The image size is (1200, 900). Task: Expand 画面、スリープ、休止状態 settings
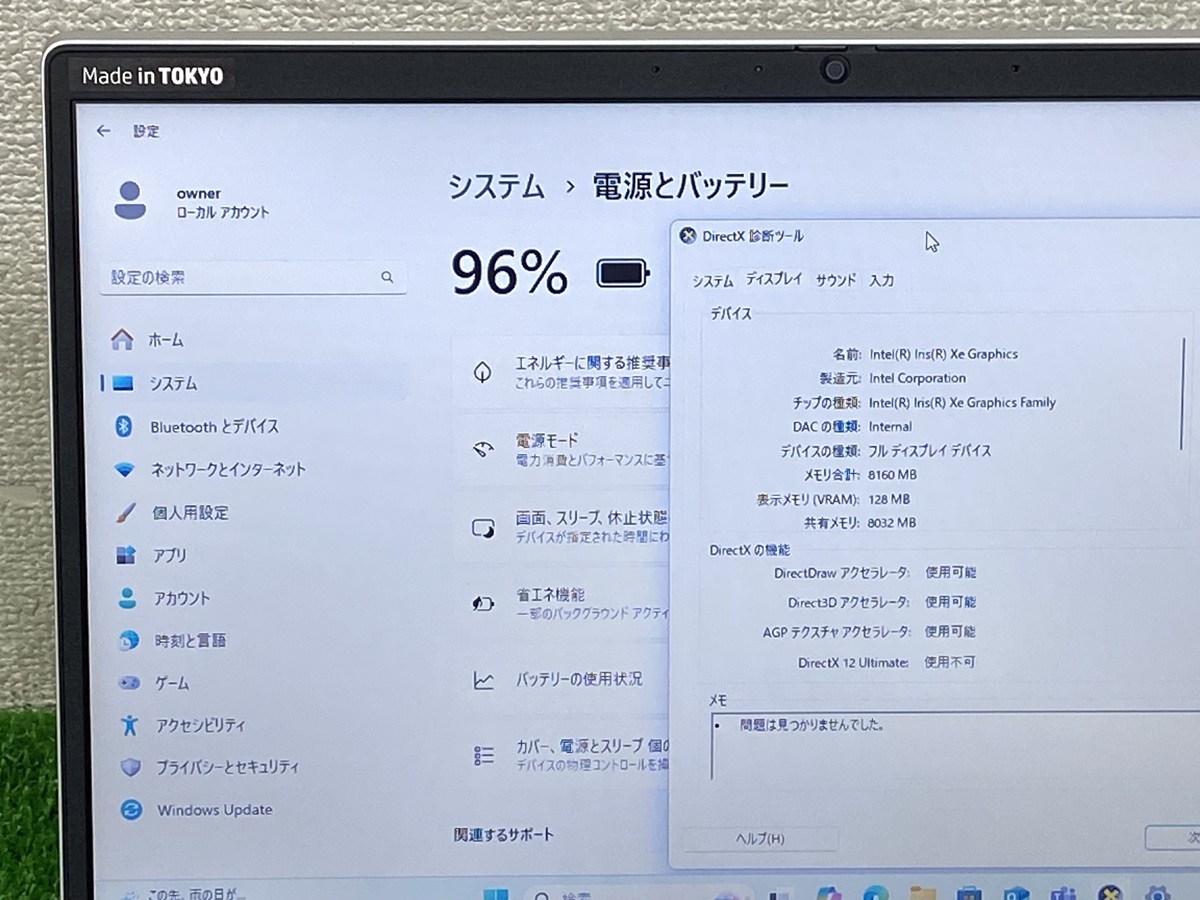561,527
